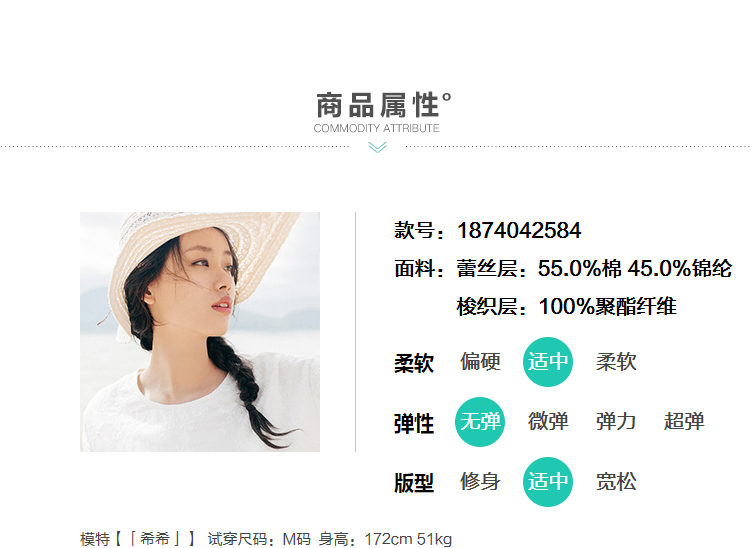Screen dimensions: 750x548
Task: Select the 超弹 elasticity option
Action: coord(684,422)
